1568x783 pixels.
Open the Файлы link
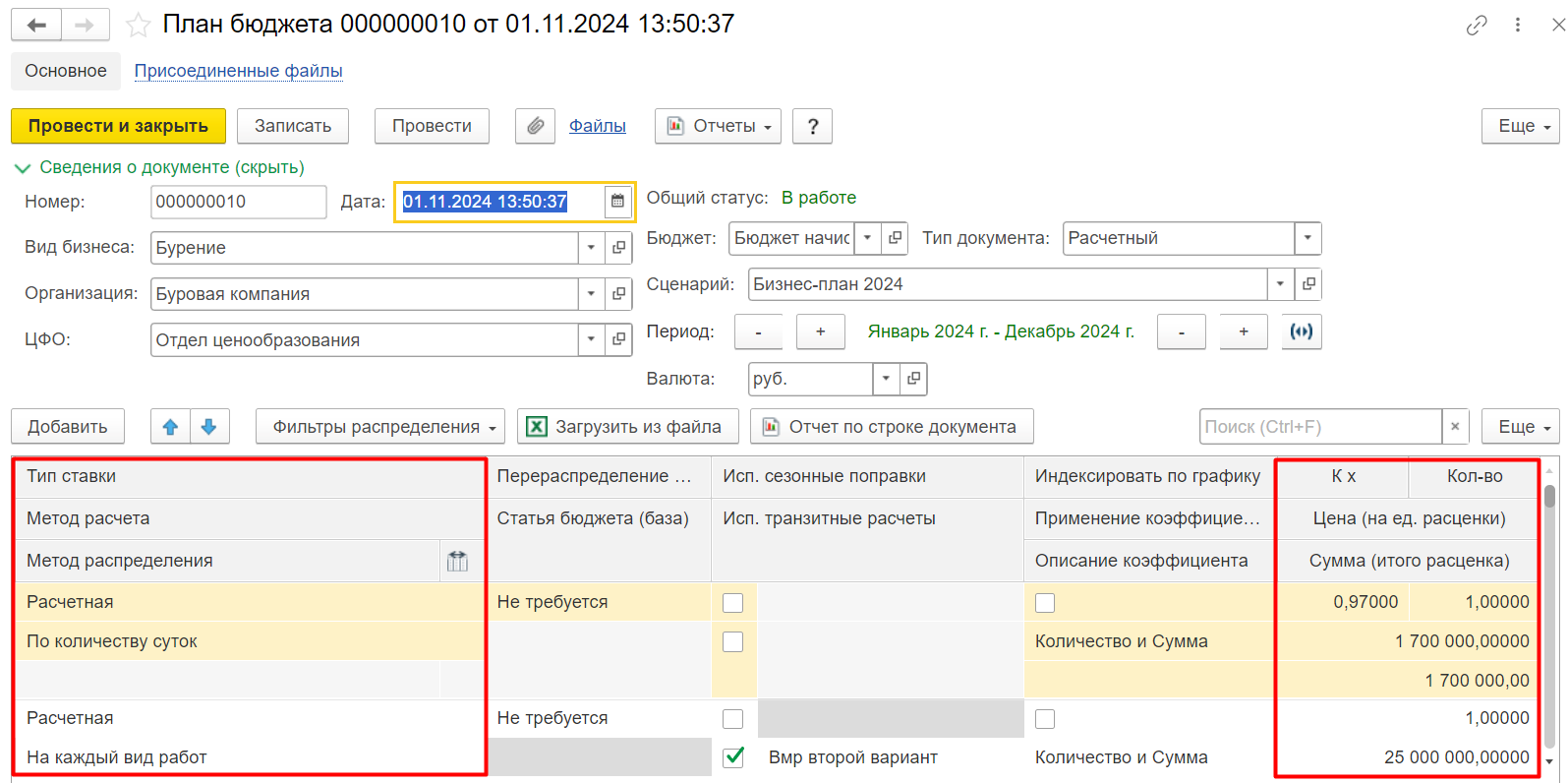pyautogui.click(x=598, y=126)
